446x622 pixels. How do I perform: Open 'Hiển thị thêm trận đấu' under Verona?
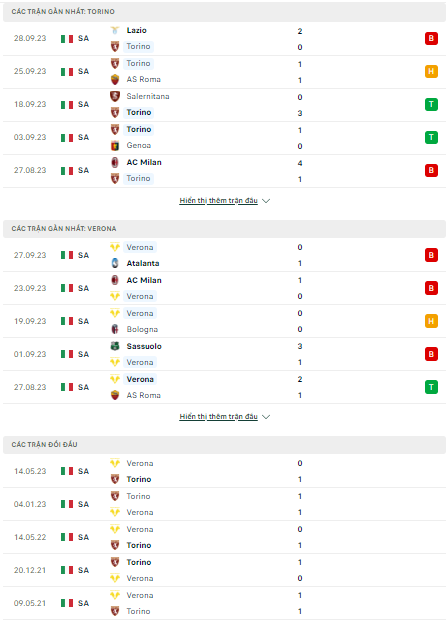218,417
